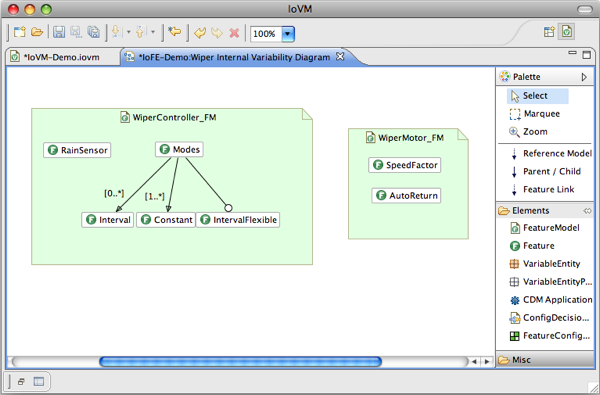Select the WiperController_FM model title

pos(169,118)
